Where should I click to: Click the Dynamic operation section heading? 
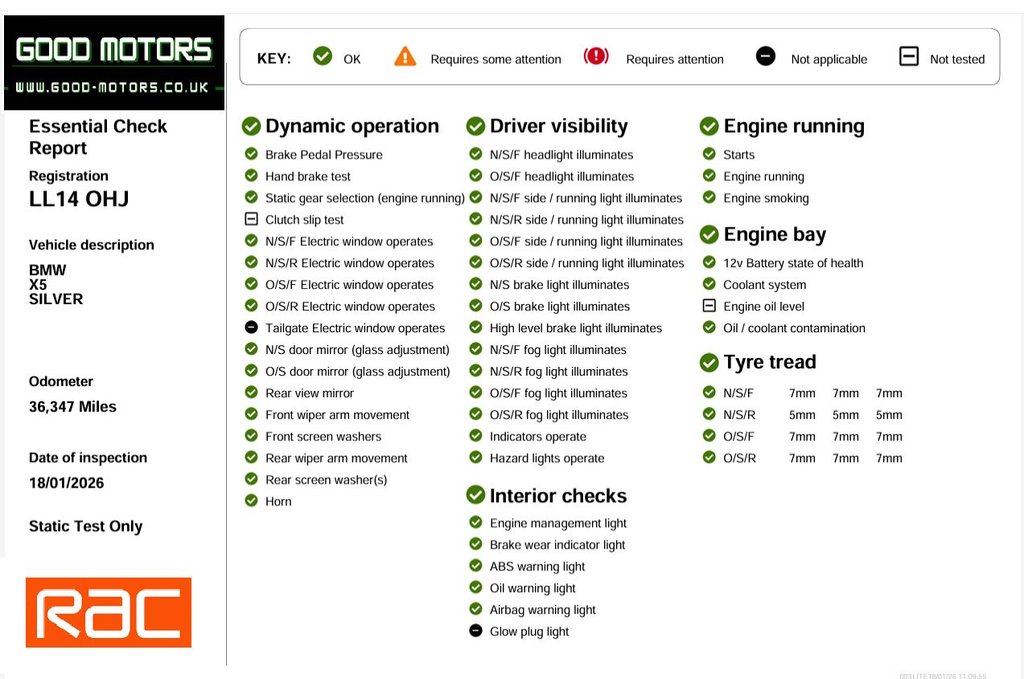point(351,126)
